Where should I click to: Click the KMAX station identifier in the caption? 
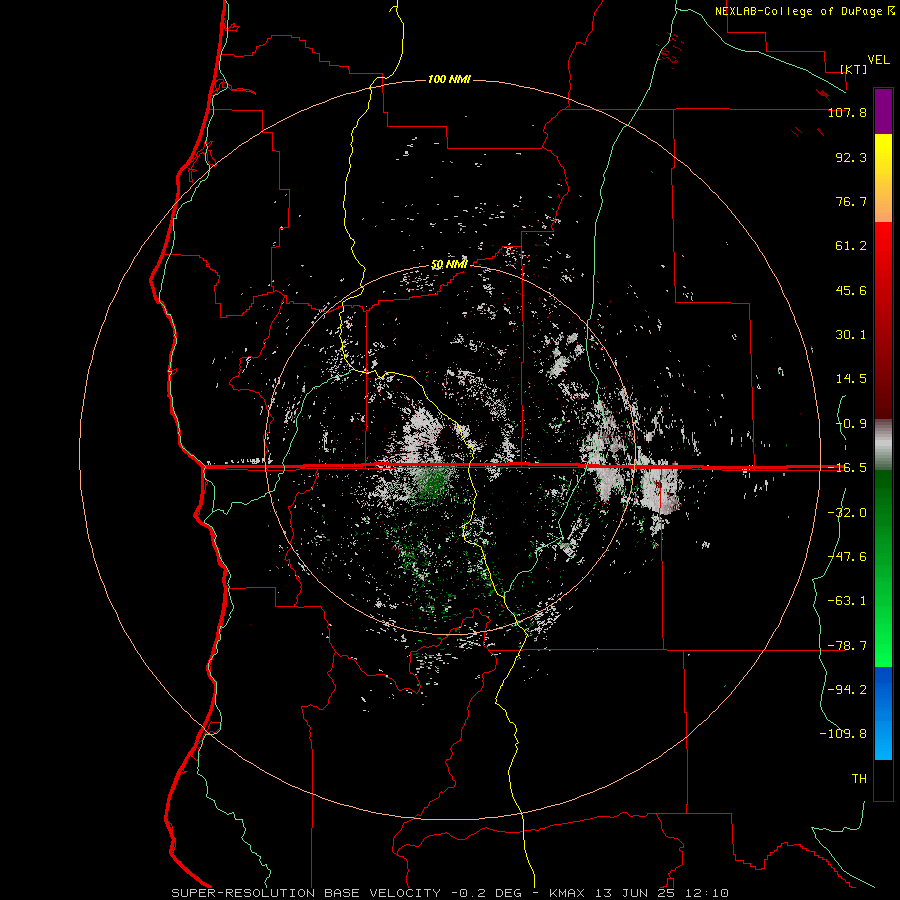coord(569,893)
